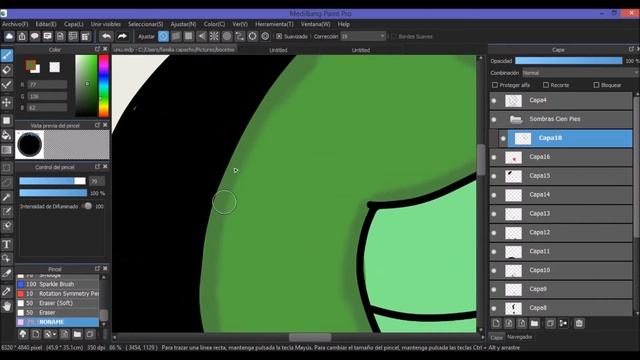Image resolution: width=640 pixels, height=360 pixels.
Task: Click the Redo arrow in toolbar
Action: point(122,36)
